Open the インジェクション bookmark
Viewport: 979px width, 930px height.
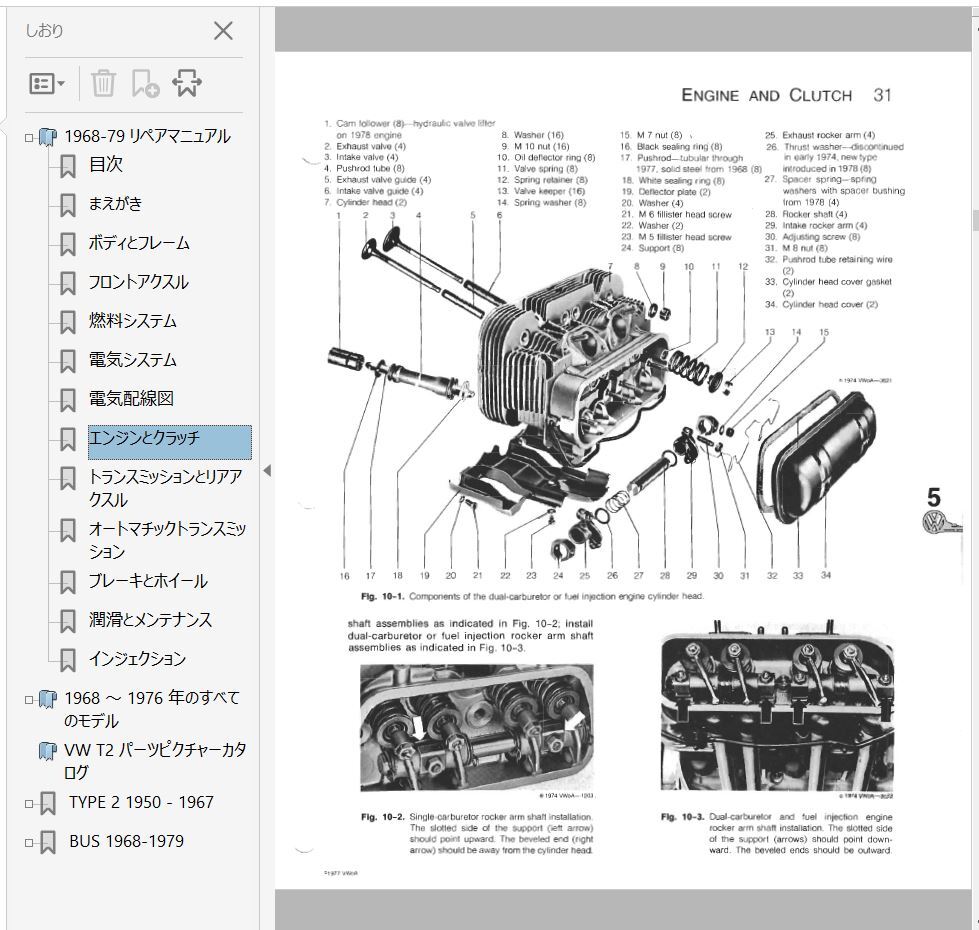(x=137, y=659)
